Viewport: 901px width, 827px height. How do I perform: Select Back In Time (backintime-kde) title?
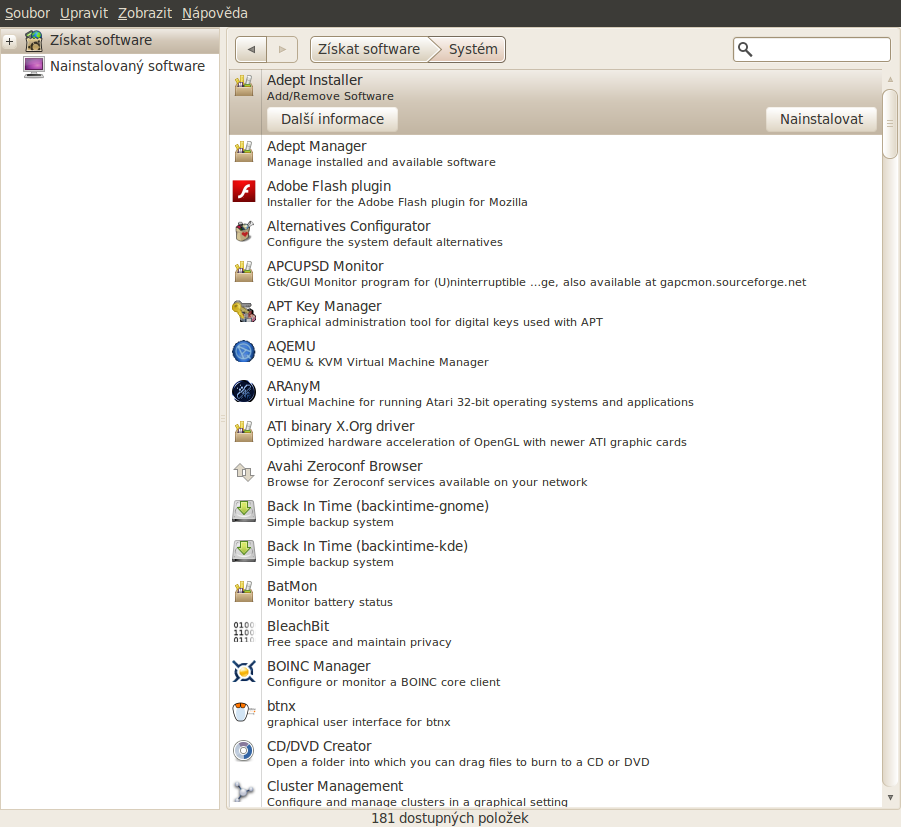point(367,546)
